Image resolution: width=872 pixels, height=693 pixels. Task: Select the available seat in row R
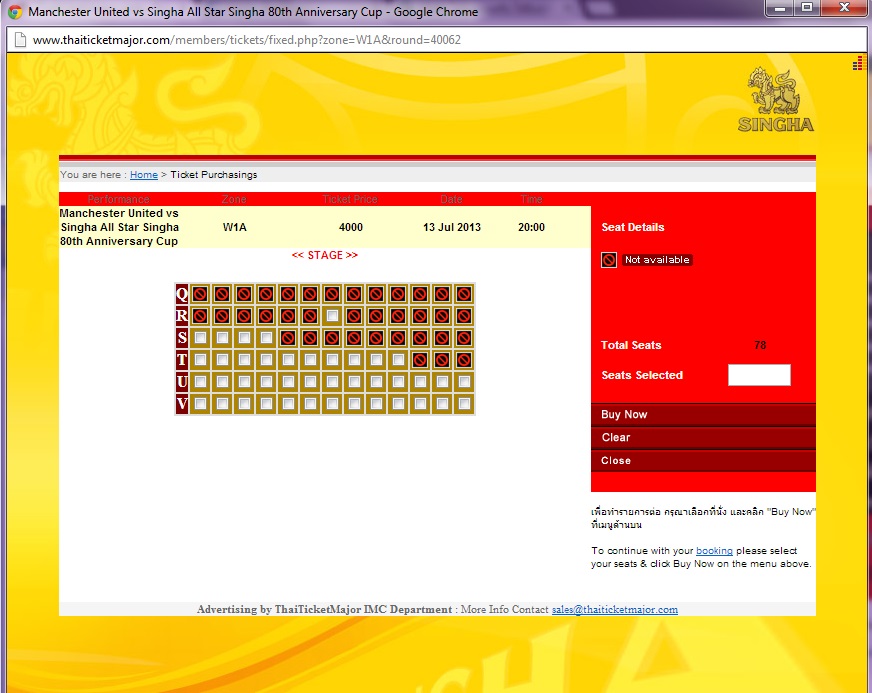coord(332,316)
